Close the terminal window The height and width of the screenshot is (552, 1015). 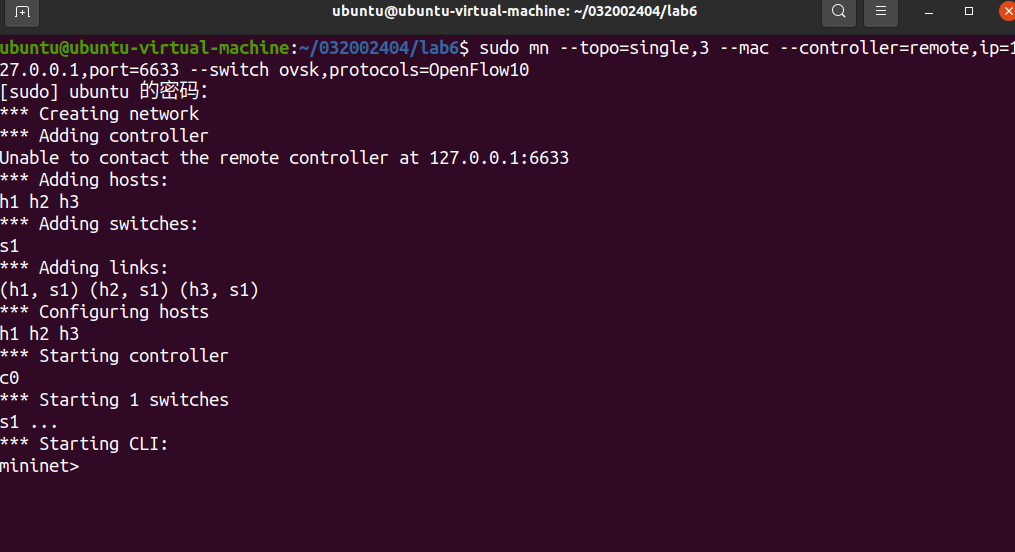click(1007, 12)
